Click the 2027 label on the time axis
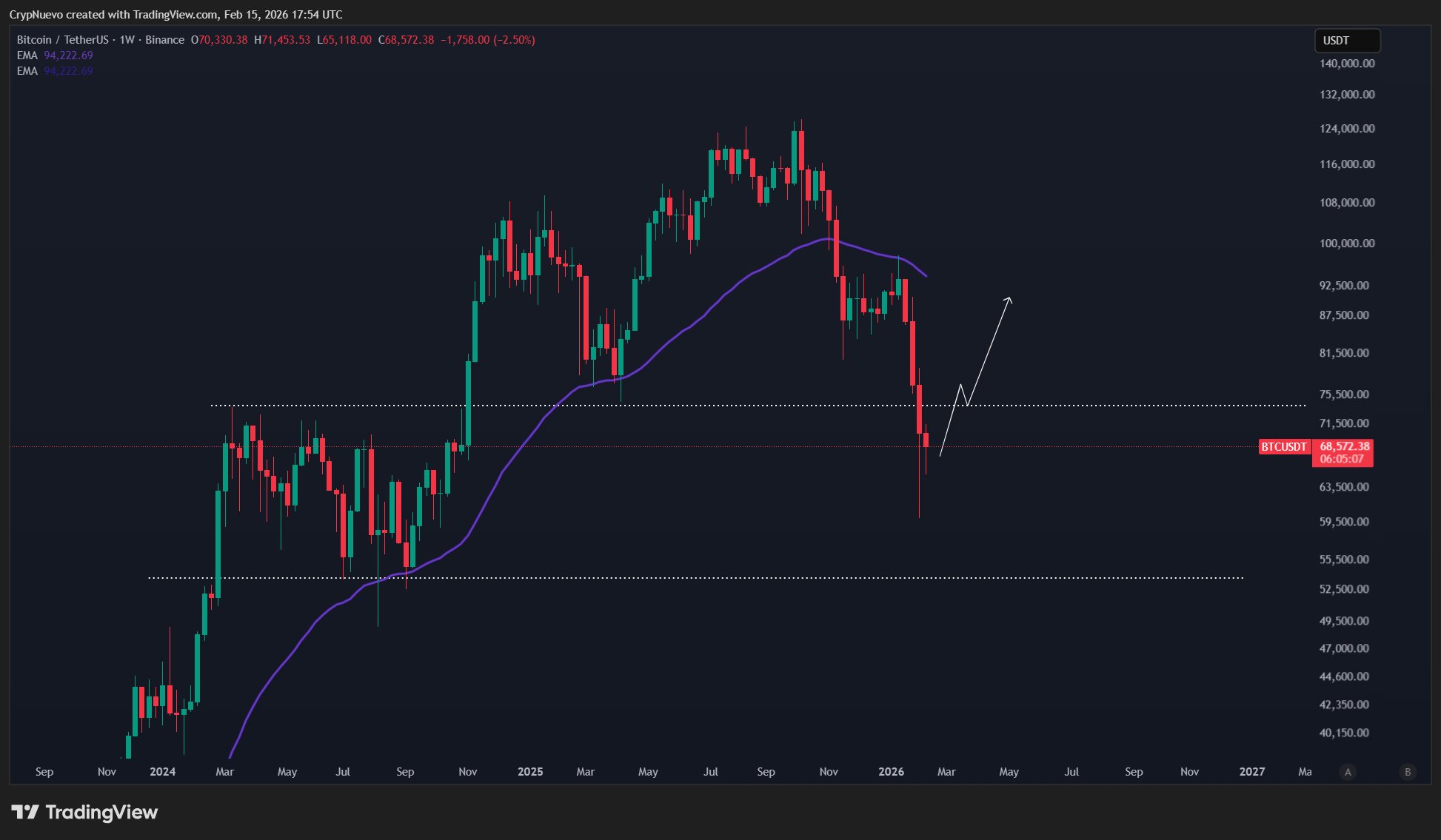Image resolution: width=1441 pixels, height=840 pixels. [1253, 771]
